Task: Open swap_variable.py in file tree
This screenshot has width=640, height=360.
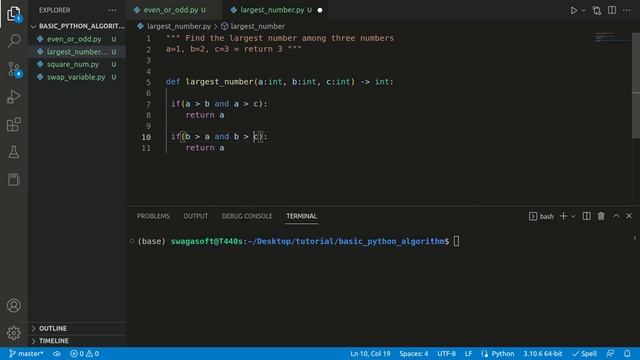Action: pos(77,77)
